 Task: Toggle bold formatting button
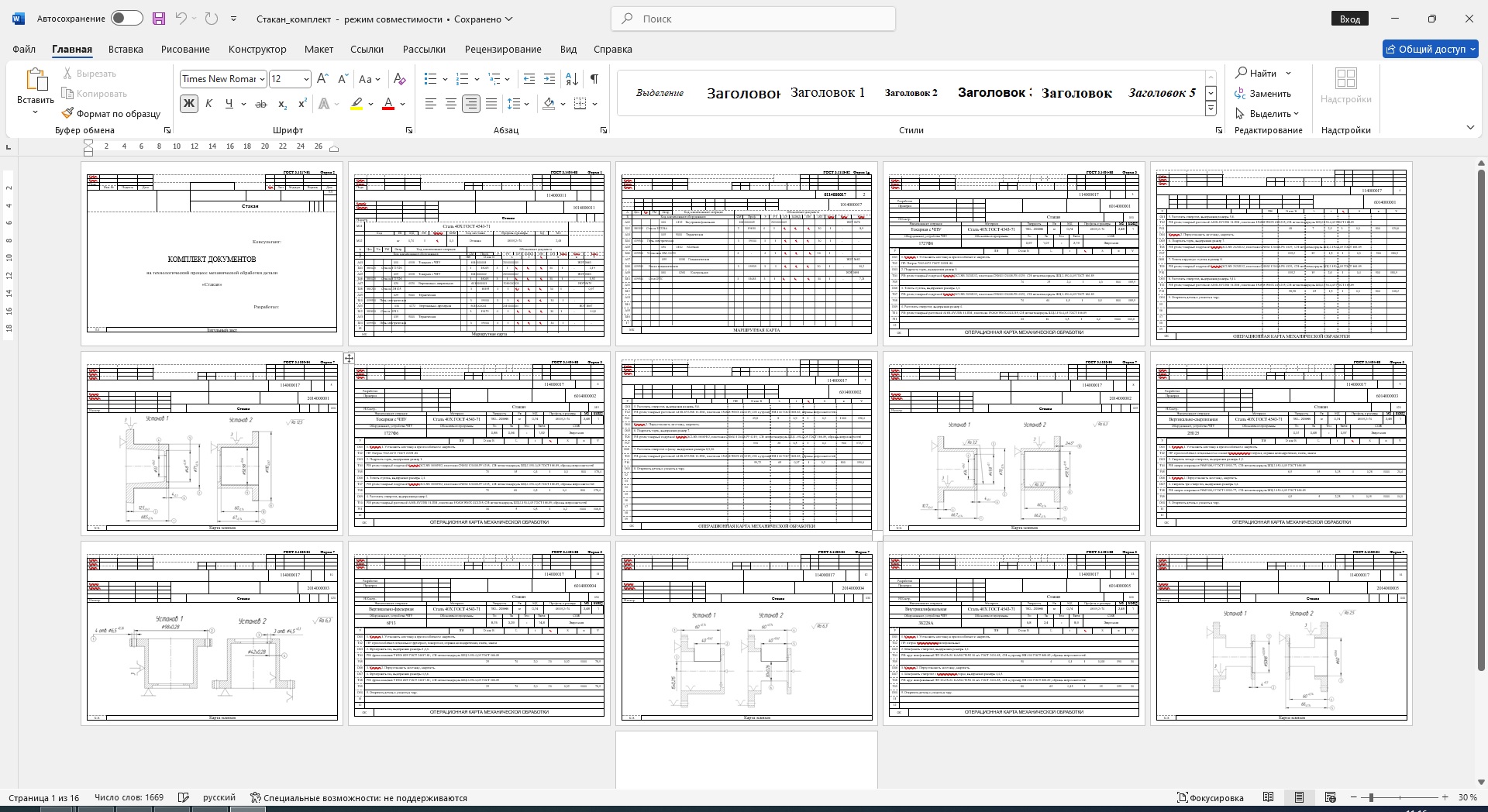188,104
